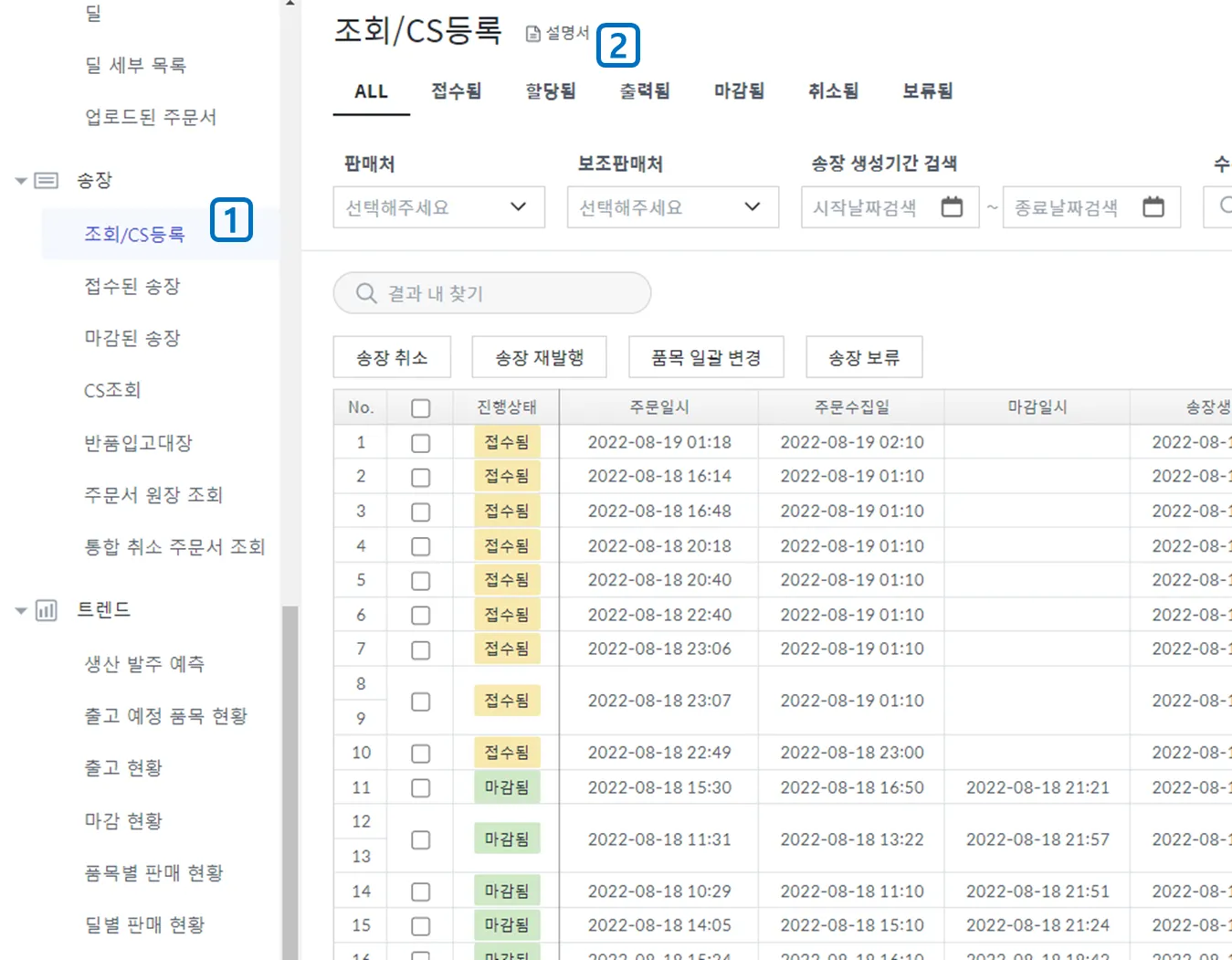Click the 결과 내 찾기 search field
1232x960 pixels.
492,293
